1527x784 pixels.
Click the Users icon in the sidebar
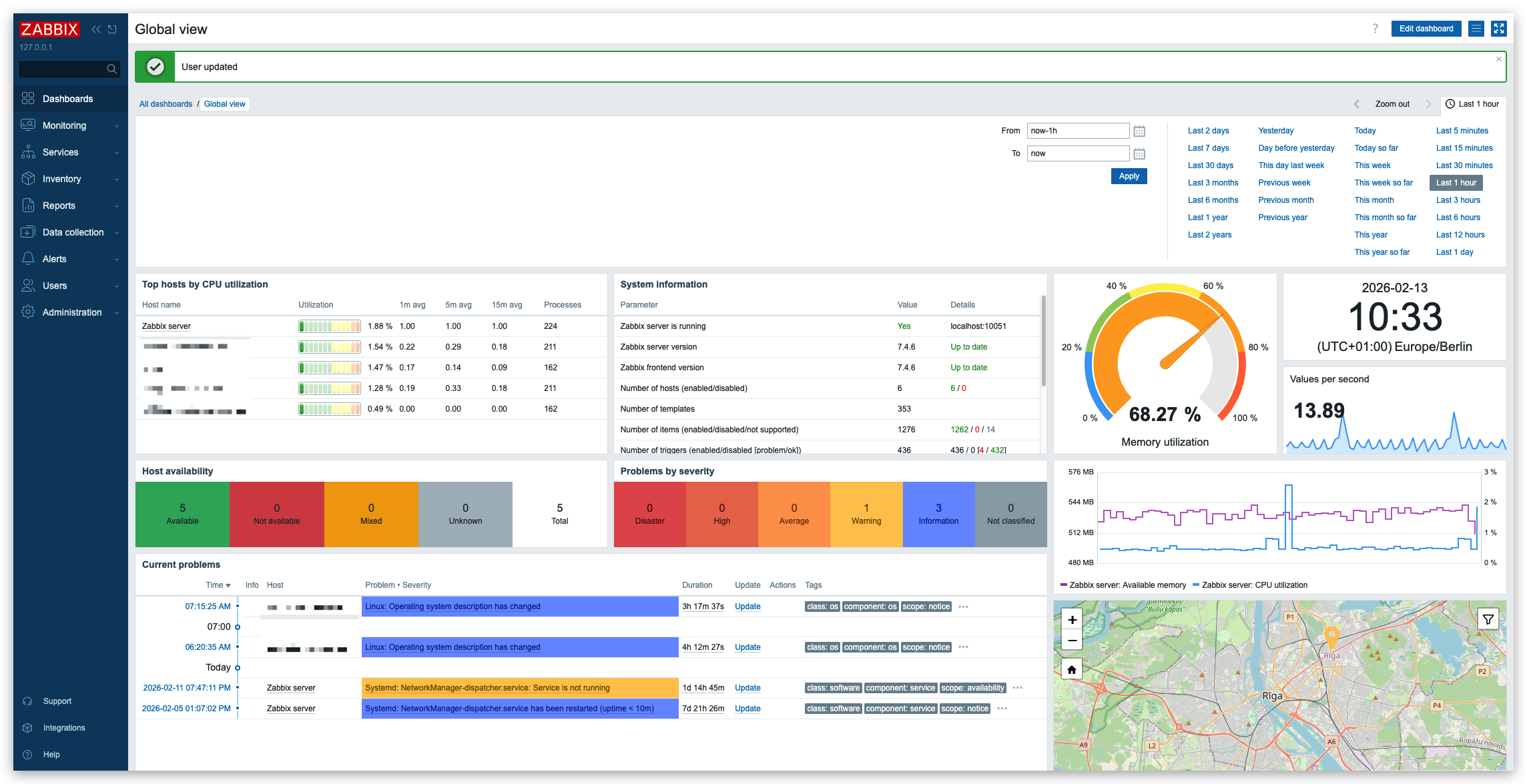point(28,286)
